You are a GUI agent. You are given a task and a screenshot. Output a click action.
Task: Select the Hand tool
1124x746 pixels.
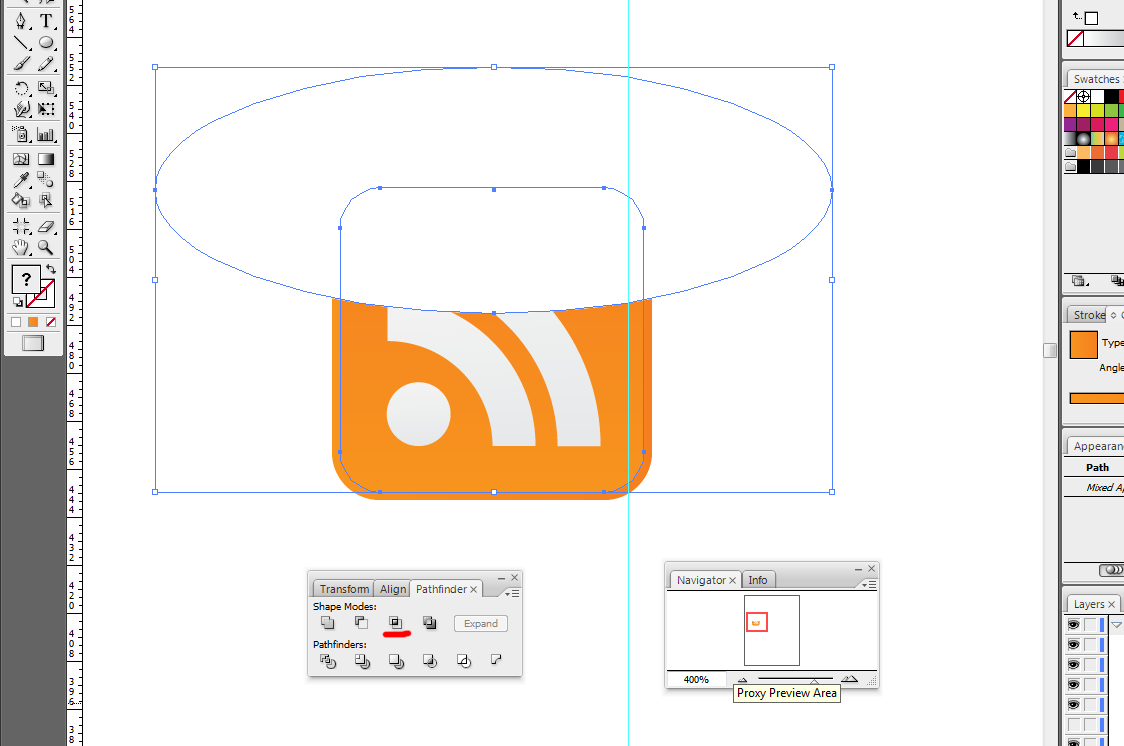[x=21, y=248]
